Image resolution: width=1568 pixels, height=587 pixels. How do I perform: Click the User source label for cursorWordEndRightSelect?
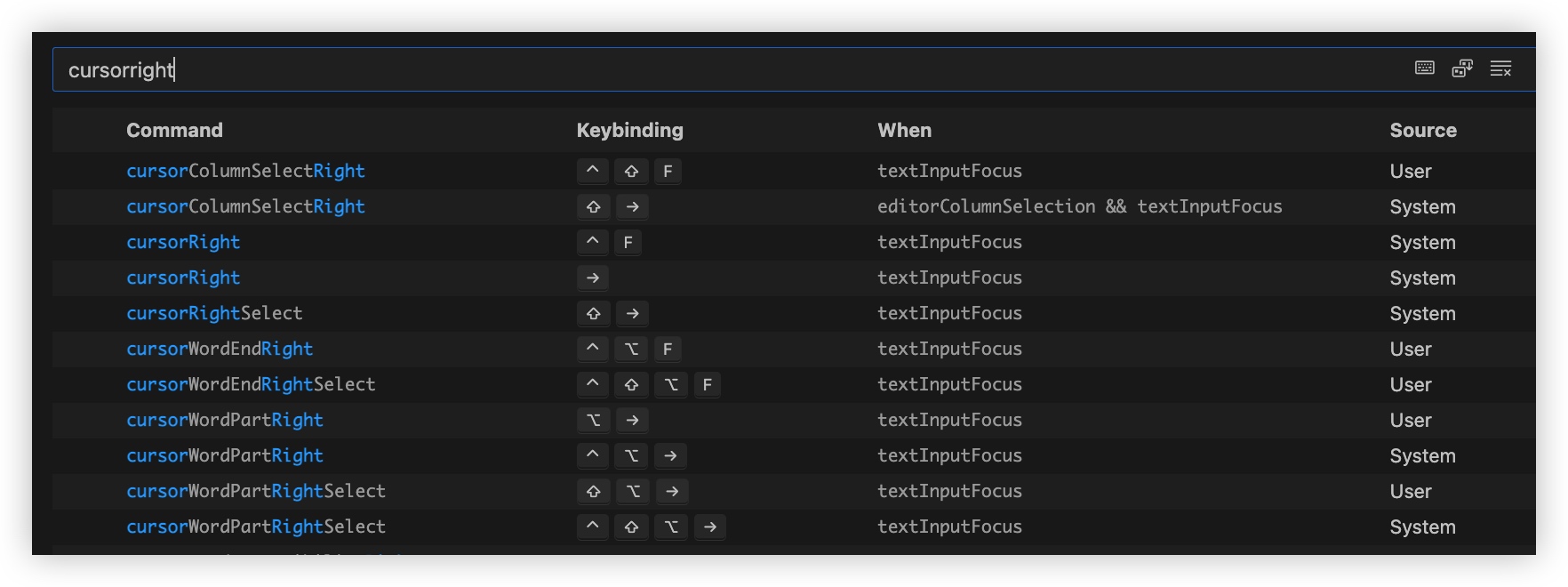1410,384
